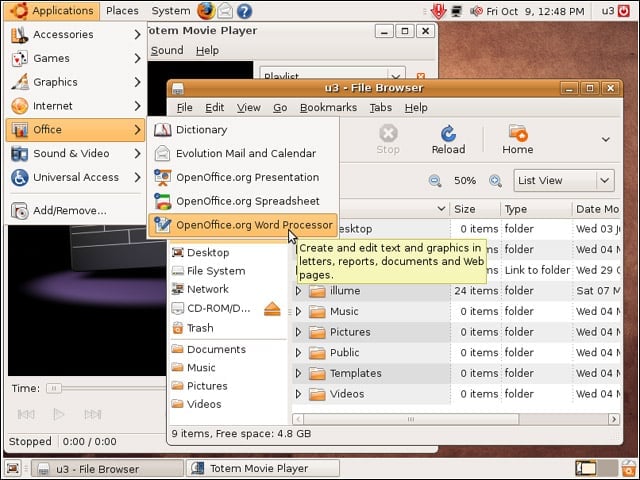Image resolution: width=640 pixels, height=480 pixels.
Task: Open Tabs menu in File Browser
Action: (x=381, y=108)
